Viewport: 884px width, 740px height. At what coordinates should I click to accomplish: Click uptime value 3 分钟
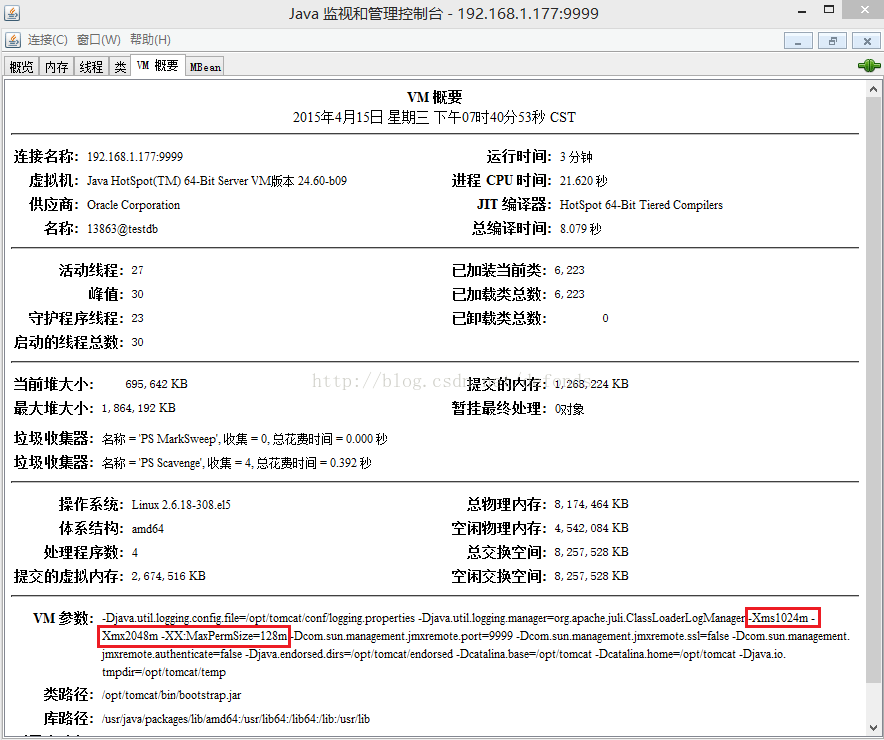coord(576,157)
